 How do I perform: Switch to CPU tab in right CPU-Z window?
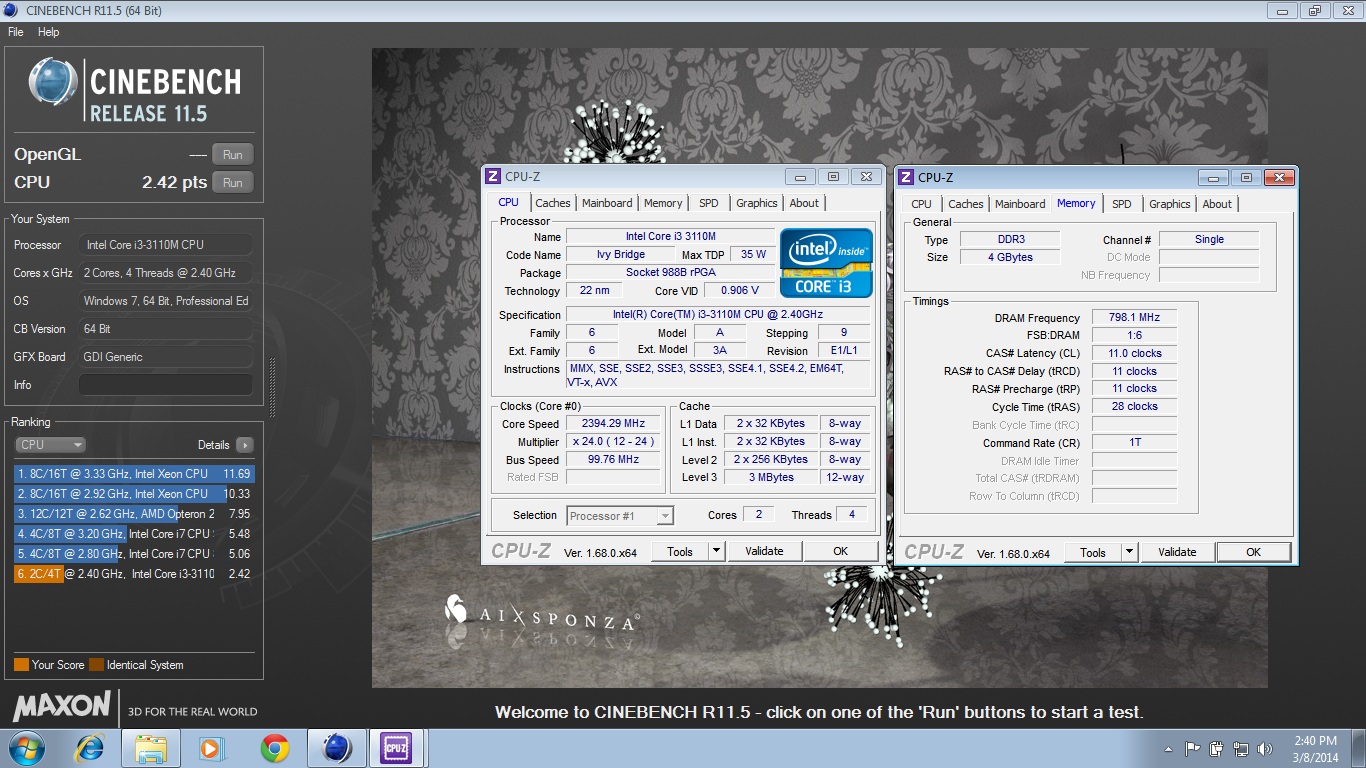[x=922, y=204]
